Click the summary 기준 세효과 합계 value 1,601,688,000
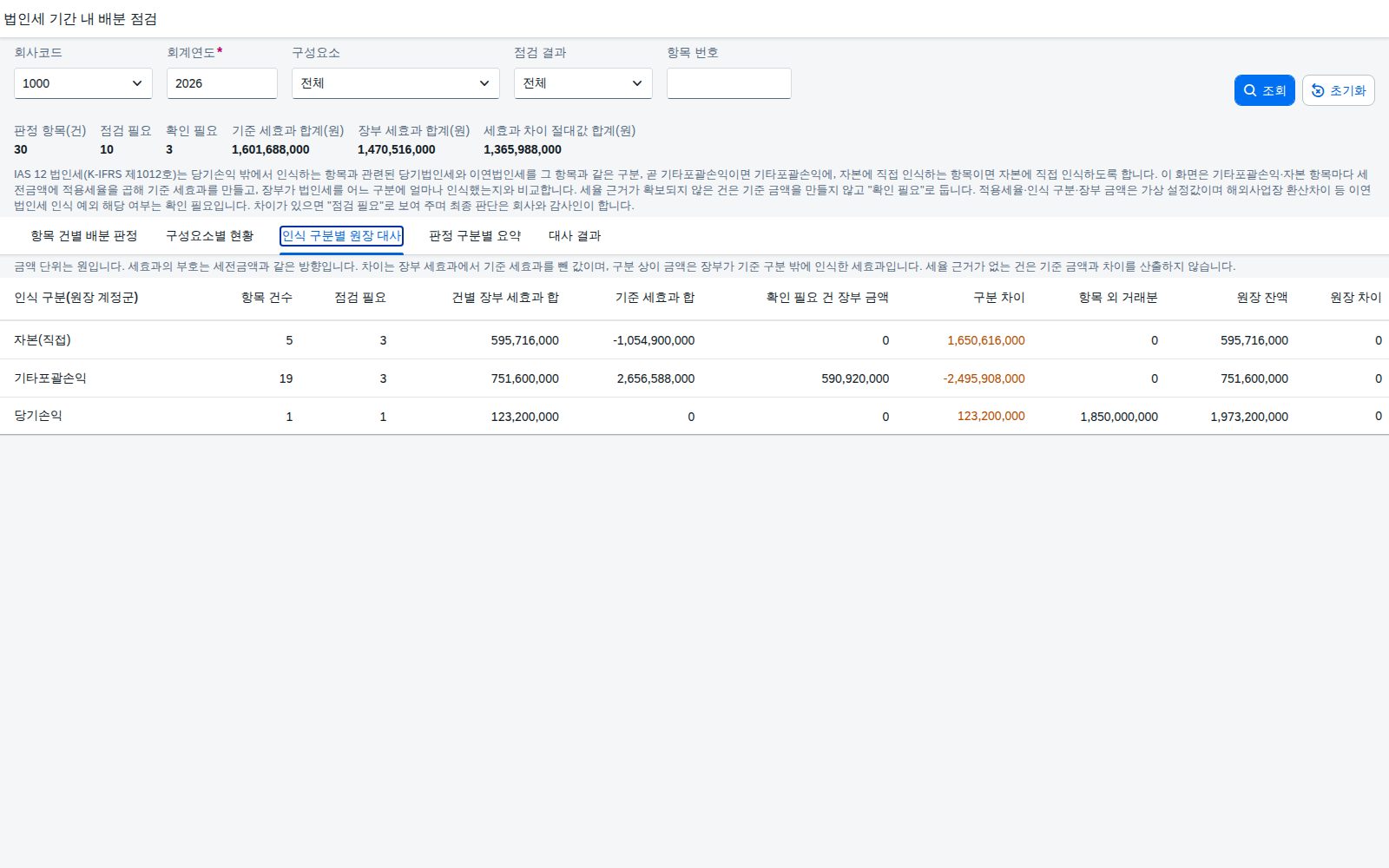Viewport: 1389px width, 868px height. point(271,149)
